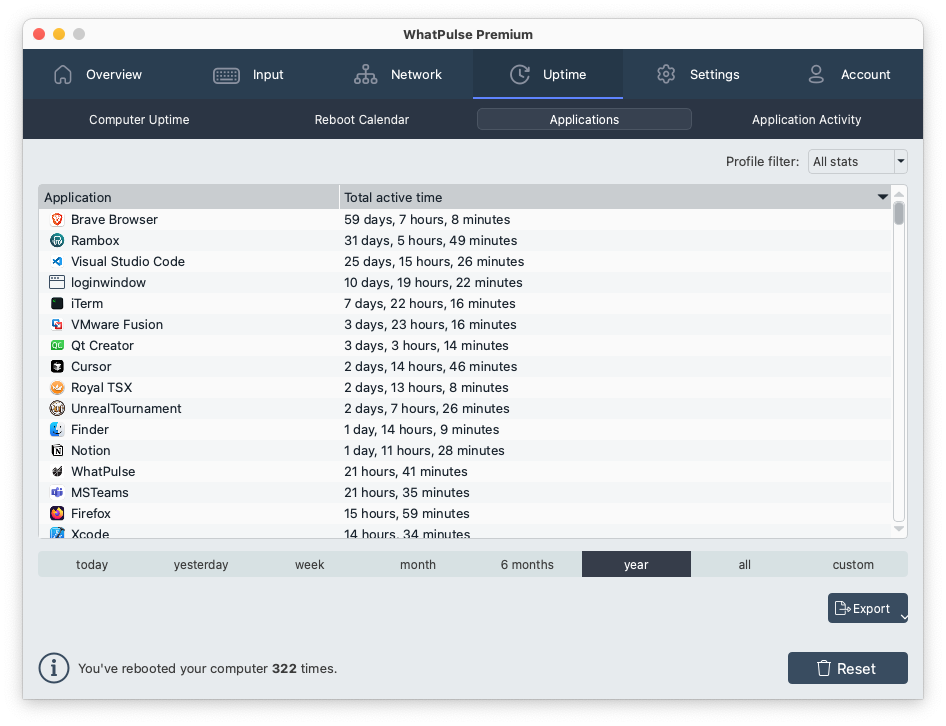Click the clock icon for Uptime
This screenshot has width=946, height=726.
coord(520,75)
